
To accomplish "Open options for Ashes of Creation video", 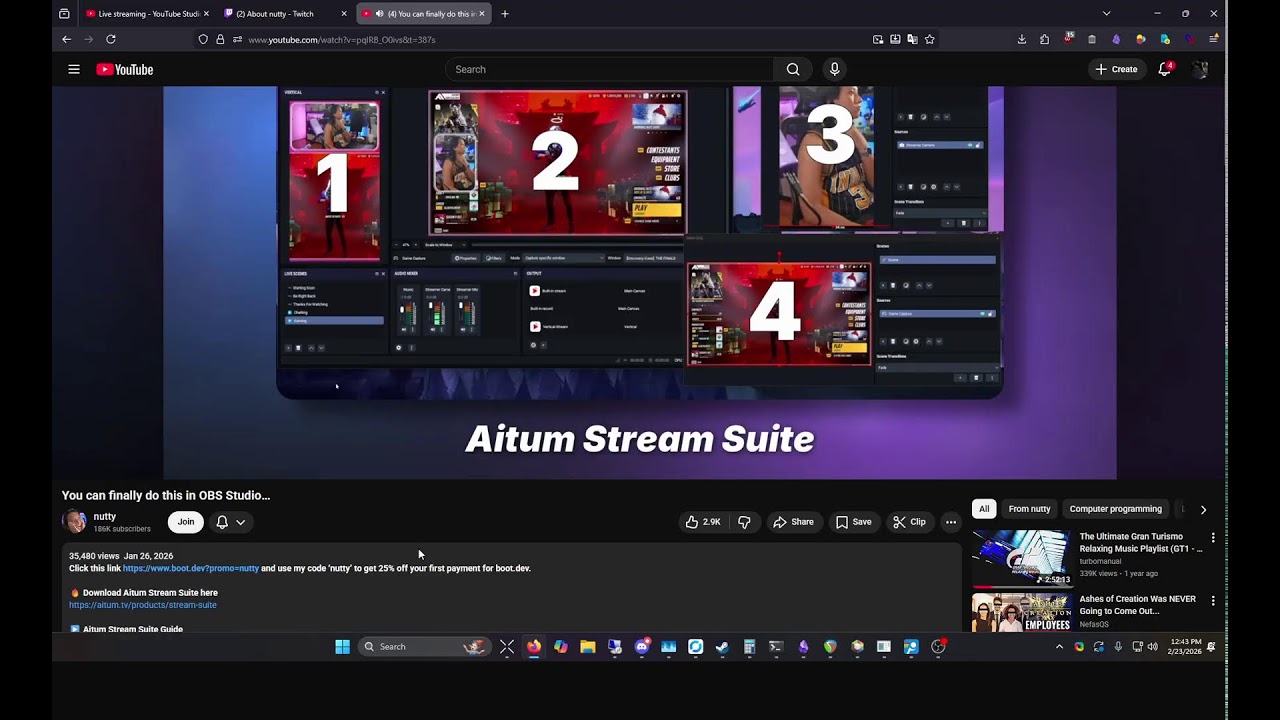I will pos(1213,601).
